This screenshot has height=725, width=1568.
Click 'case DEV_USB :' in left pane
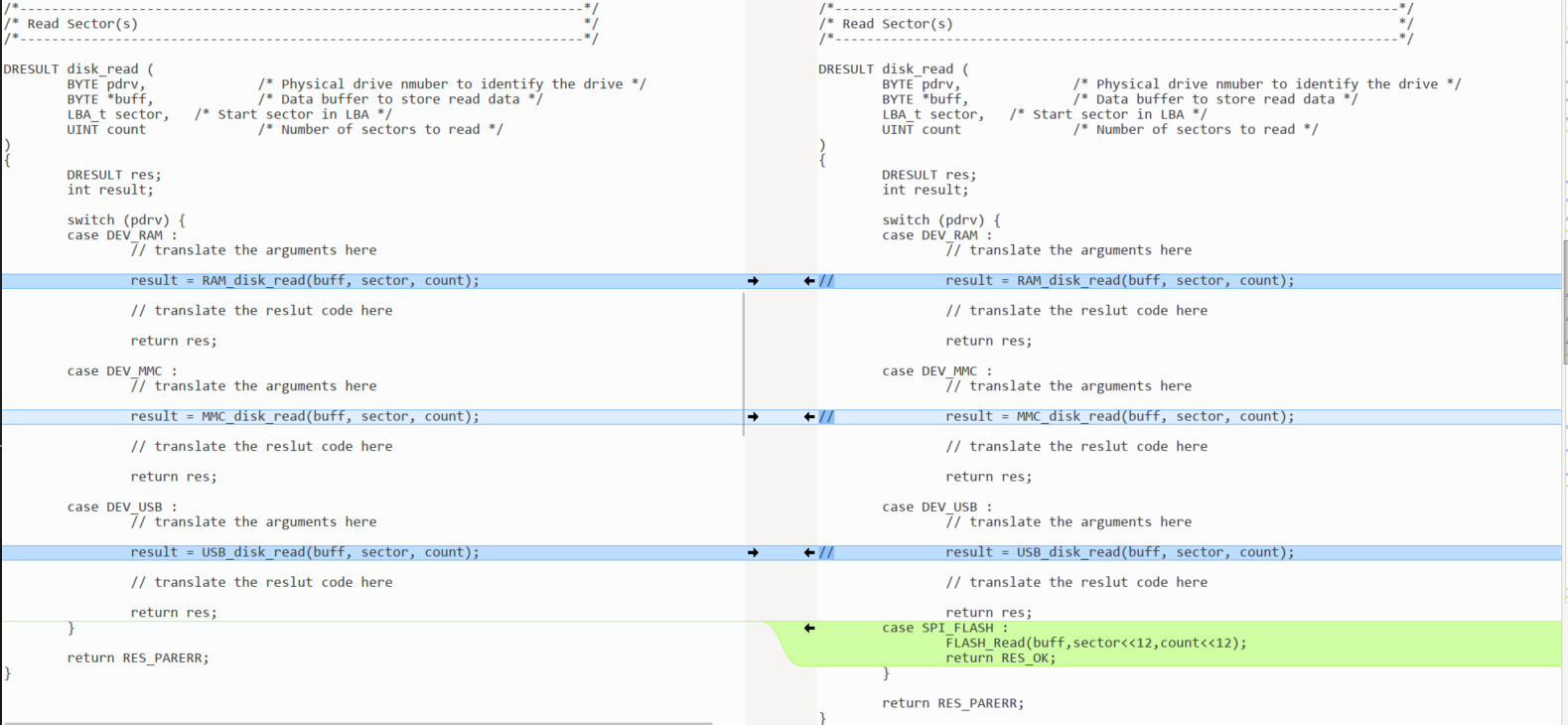click(122, 507)
